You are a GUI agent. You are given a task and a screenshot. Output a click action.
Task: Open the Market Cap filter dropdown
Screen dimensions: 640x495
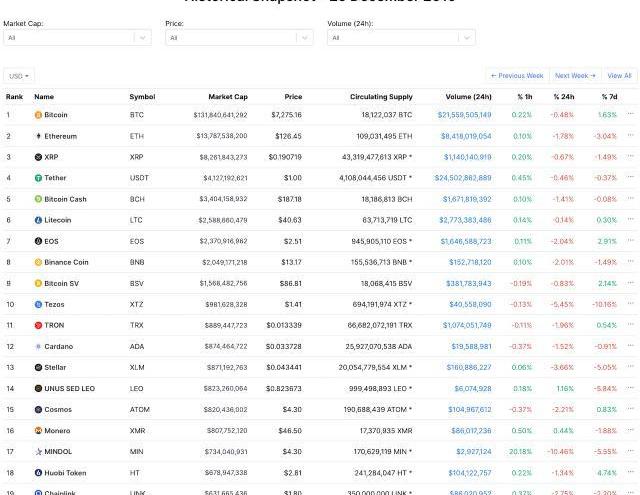[77, 38]
